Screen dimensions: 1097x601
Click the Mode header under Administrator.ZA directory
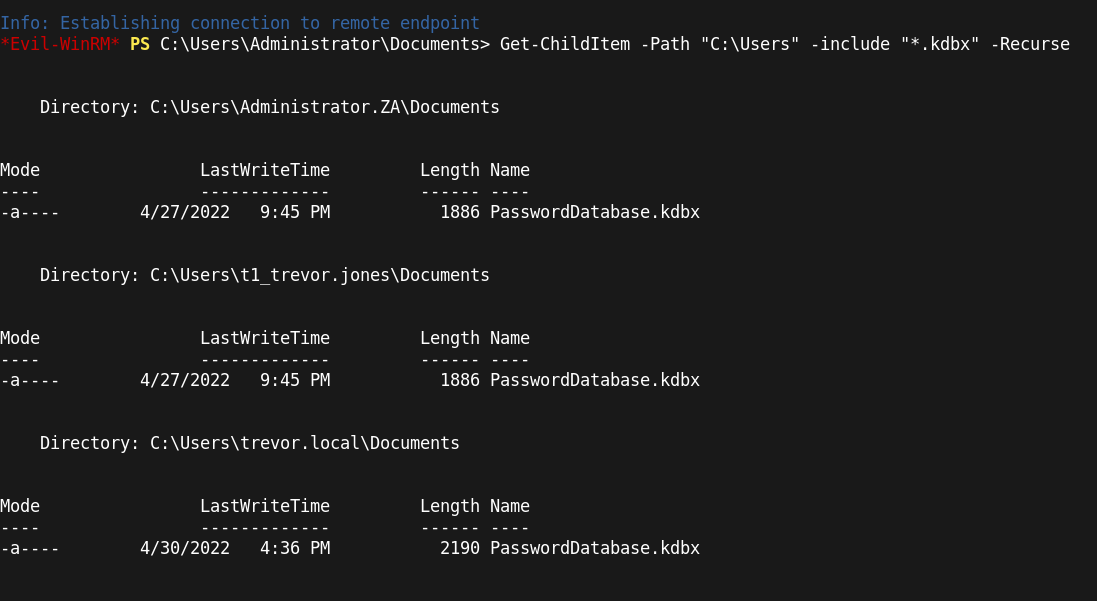tap(20, 170)
